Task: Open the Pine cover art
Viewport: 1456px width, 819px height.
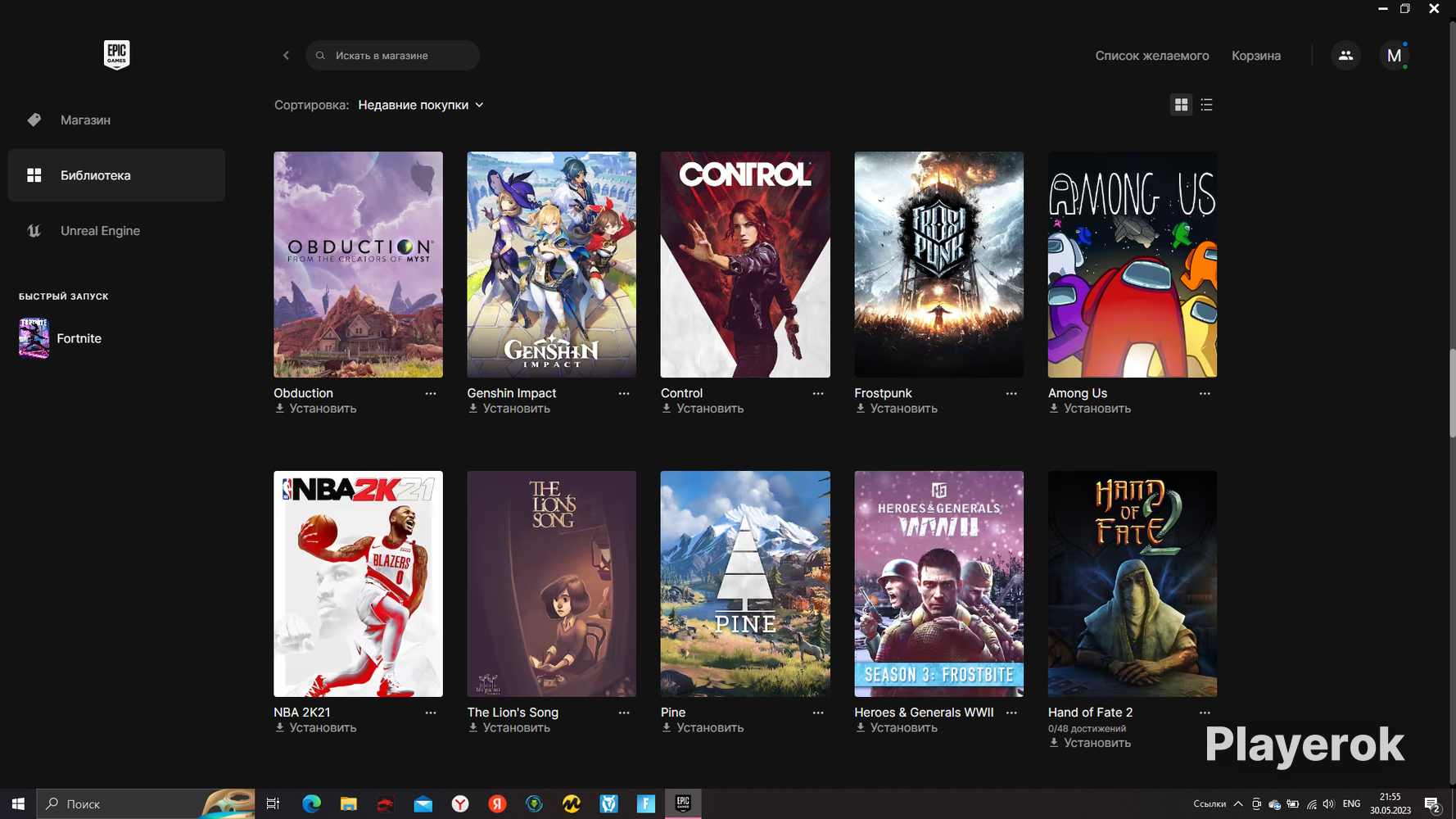Action: point(745,584)
